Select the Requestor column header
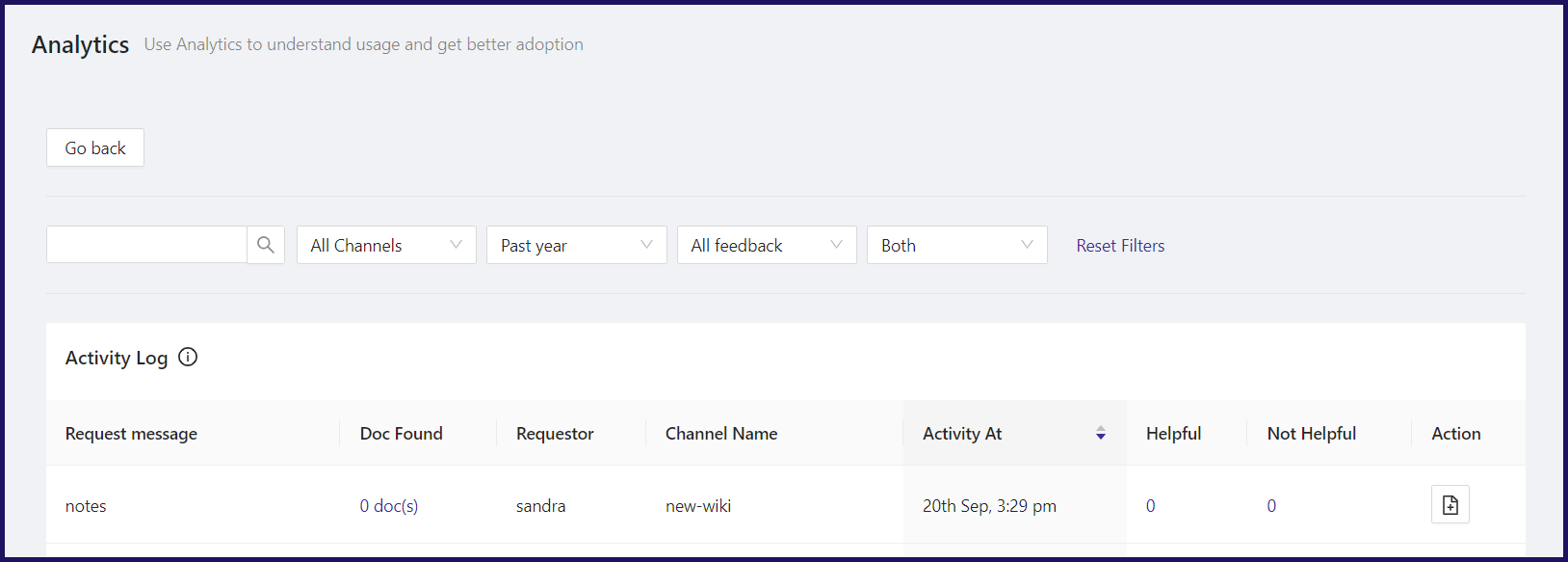The height and width of the screenshot is (562, 1568). point(555,434)
